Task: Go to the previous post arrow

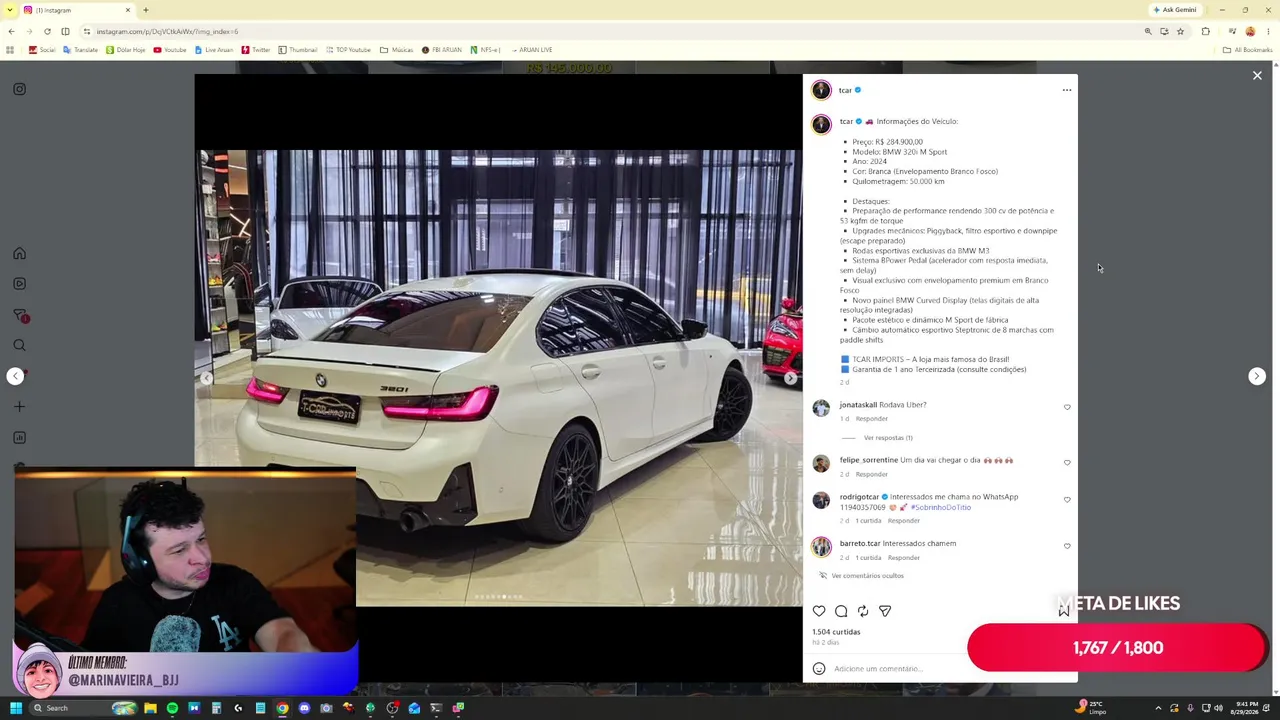Action: pyautogui.click(x=15, y=376)
